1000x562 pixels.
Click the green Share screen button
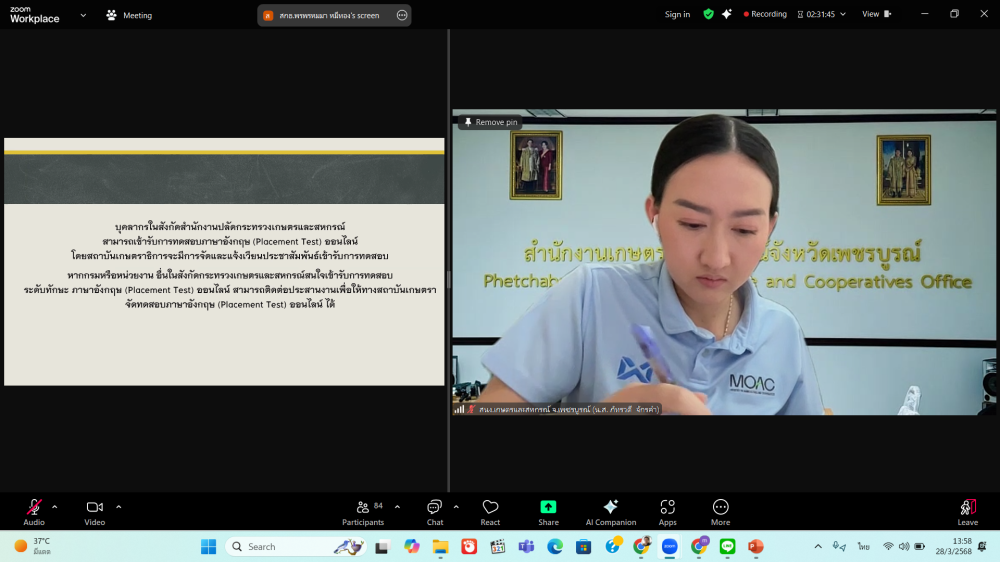coord(548,511)
